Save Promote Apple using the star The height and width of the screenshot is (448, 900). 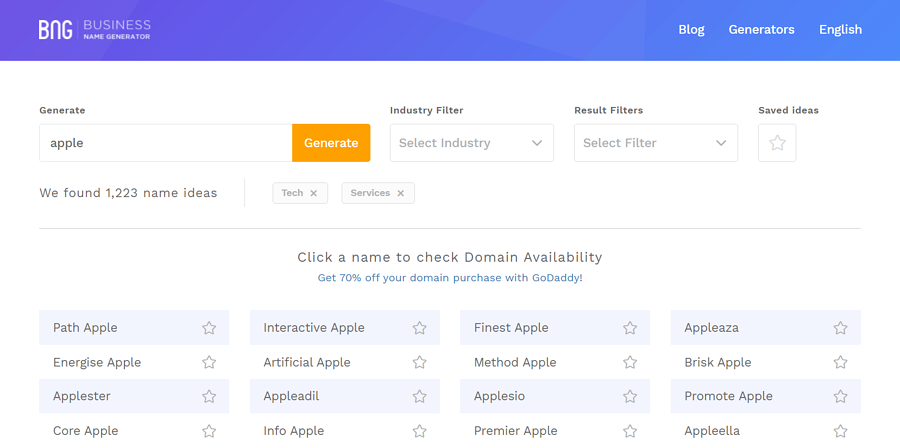pyautogui.click(x=840, y=396)
